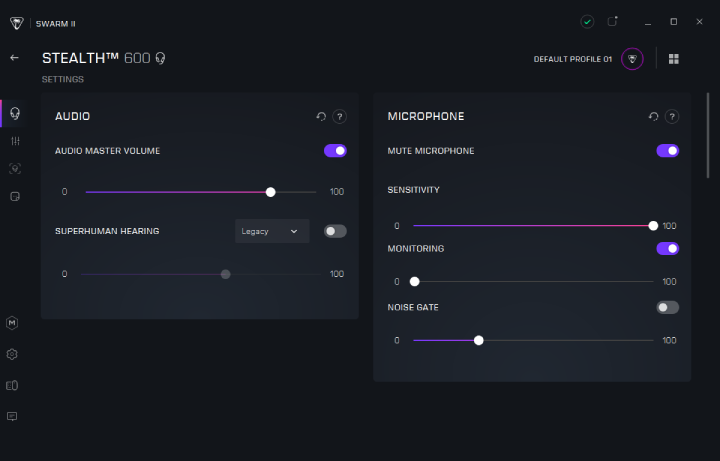Toggle Audio Master Volume switch off
This screenshot has width=720, height=461.
335,151
